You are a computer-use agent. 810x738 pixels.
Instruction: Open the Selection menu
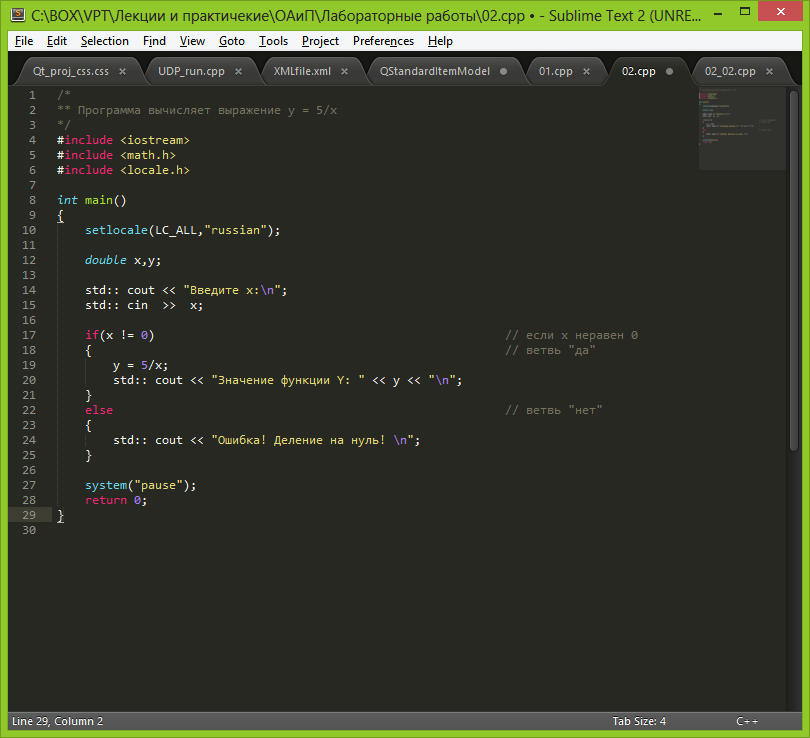(x=104, y=41)
